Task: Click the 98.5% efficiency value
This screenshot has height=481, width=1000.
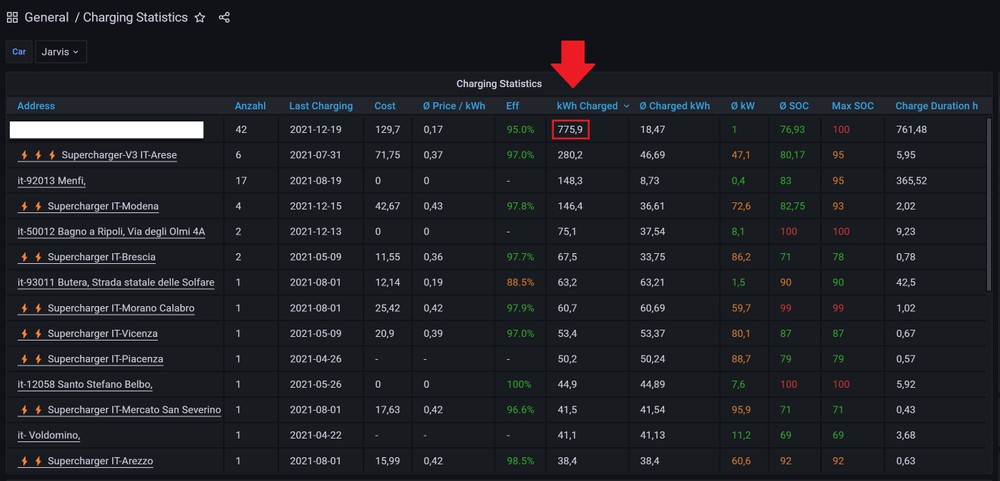Action: (520, 461)
